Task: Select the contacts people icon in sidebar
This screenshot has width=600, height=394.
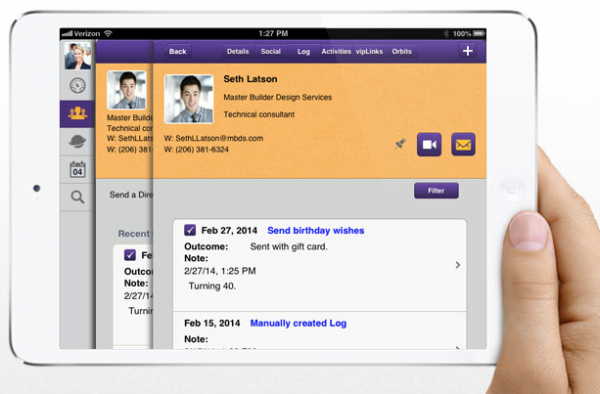Action: coord(77,114)
